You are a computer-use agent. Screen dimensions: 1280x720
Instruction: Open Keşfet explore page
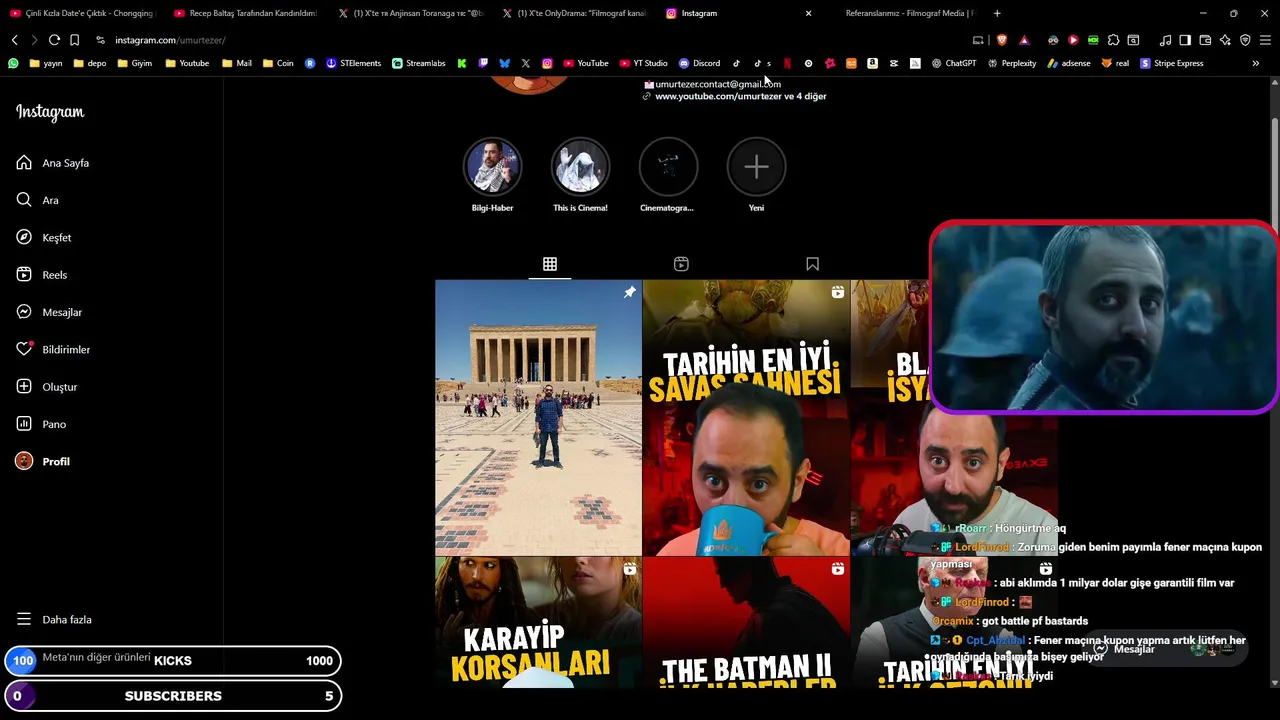[43, 237]
